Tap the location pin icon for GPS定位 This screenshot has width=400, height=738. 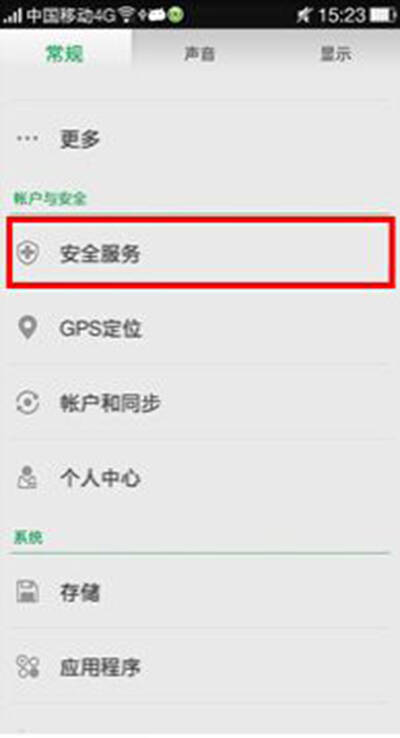click(27, 328)
